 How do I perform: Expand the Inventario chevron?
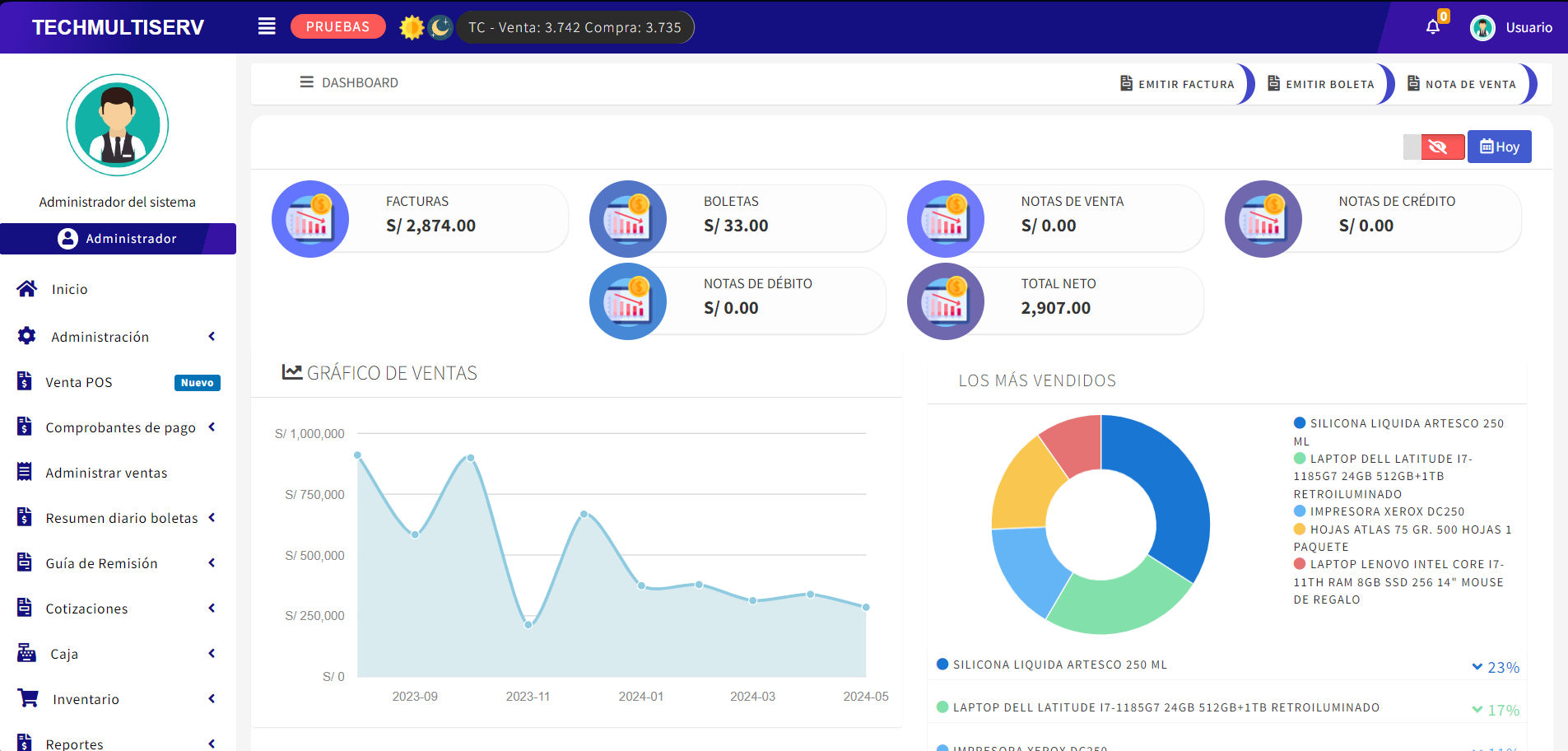click(x=212, y=698)
